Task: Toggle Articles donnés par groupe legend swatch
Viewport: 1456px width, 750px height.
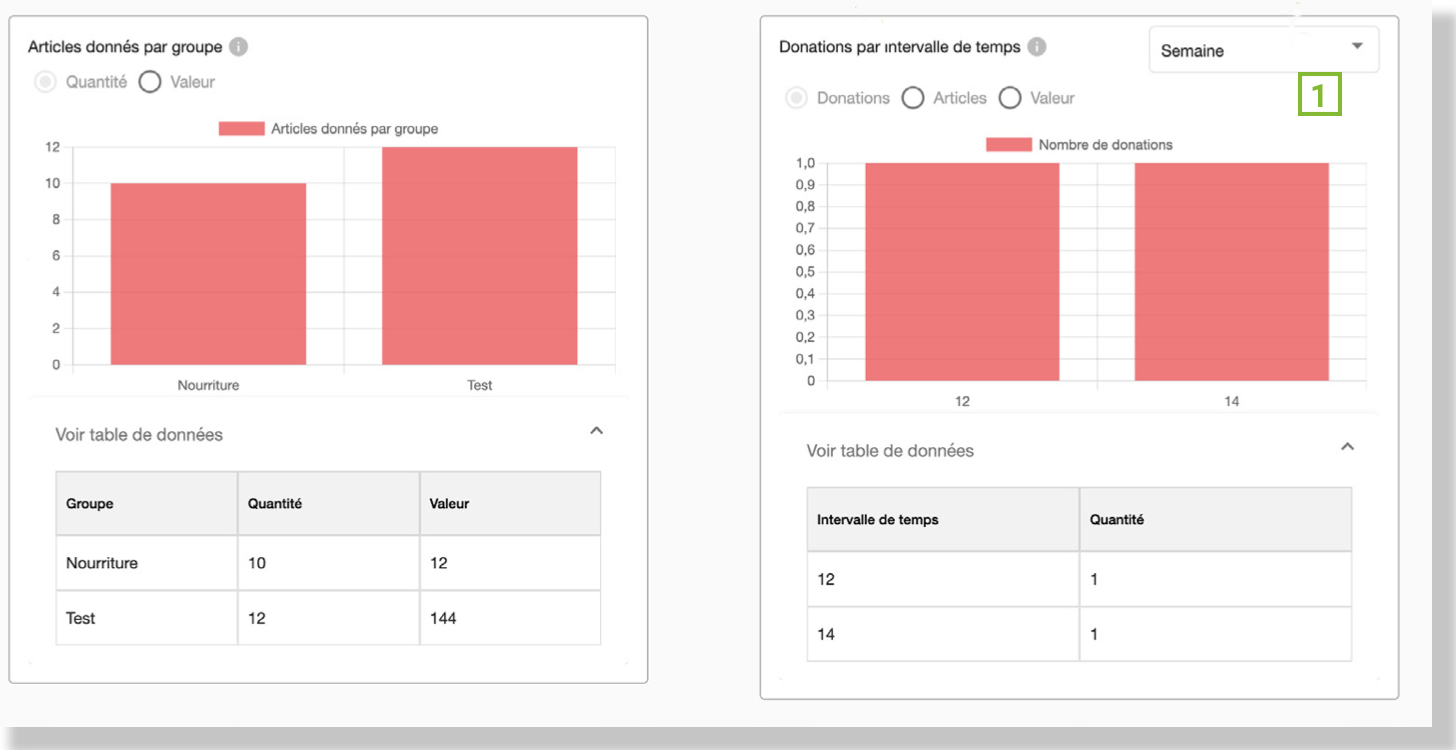Action: click(242, 129)
